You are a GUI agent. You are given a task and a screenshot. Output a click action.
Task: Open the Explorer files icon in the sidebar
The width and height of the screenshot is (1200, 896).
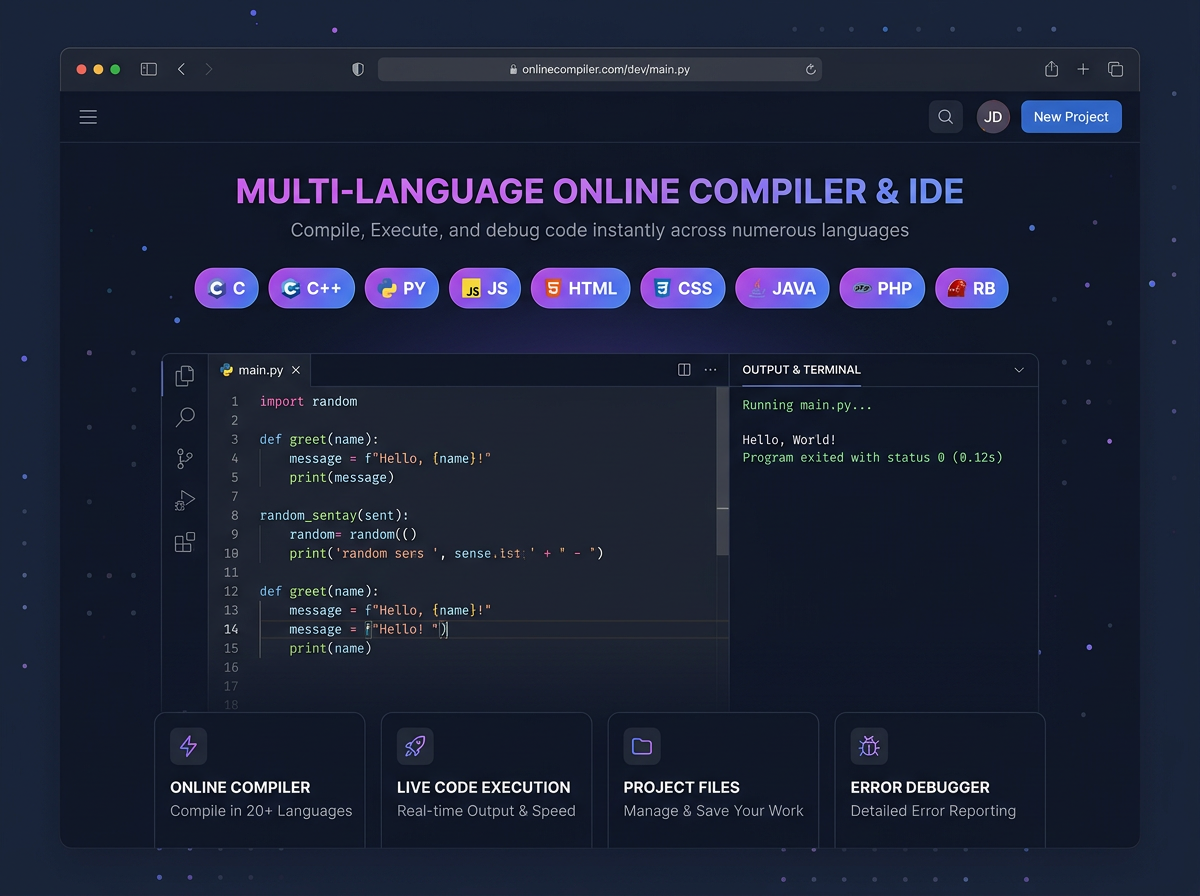(185, 375)
